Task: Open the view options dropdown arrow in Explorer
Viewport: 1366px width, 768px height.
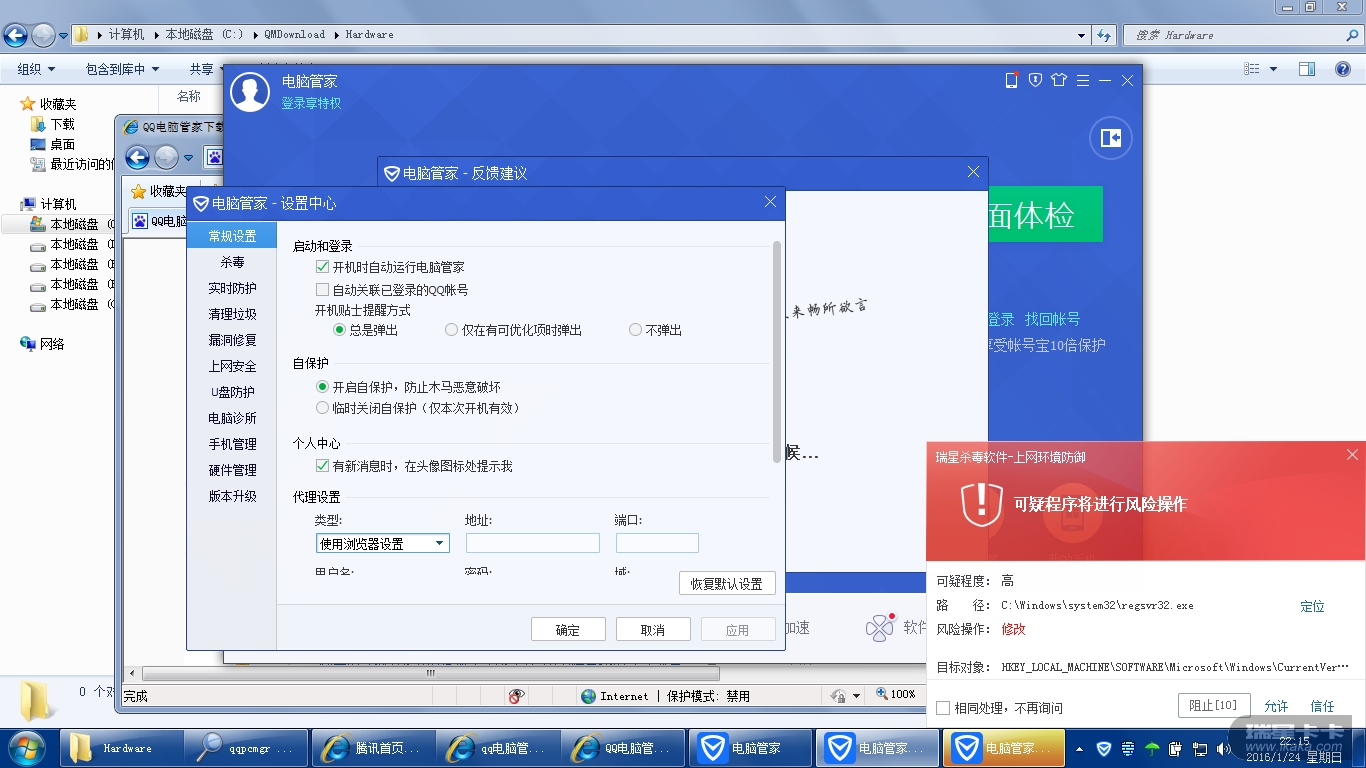Action: click(x=1273, y=69)
